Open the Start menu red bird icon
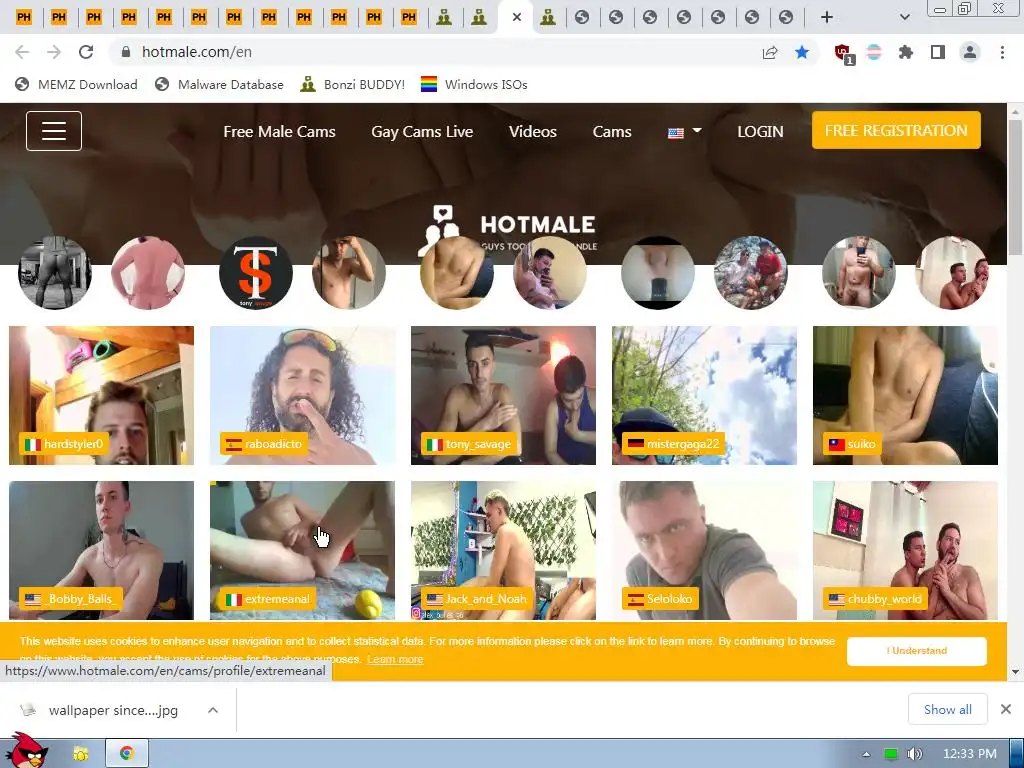The width and height of the screenshot is (1024, 768). (26, 751)
